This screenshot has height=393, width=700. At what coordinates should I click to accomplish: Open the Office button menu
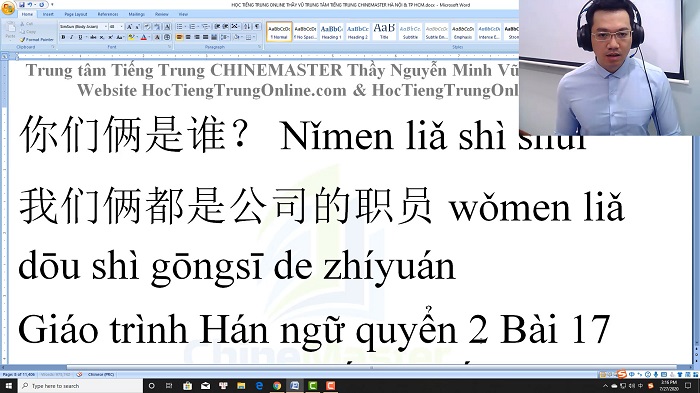pyautogui.click(x=8, y=8)
